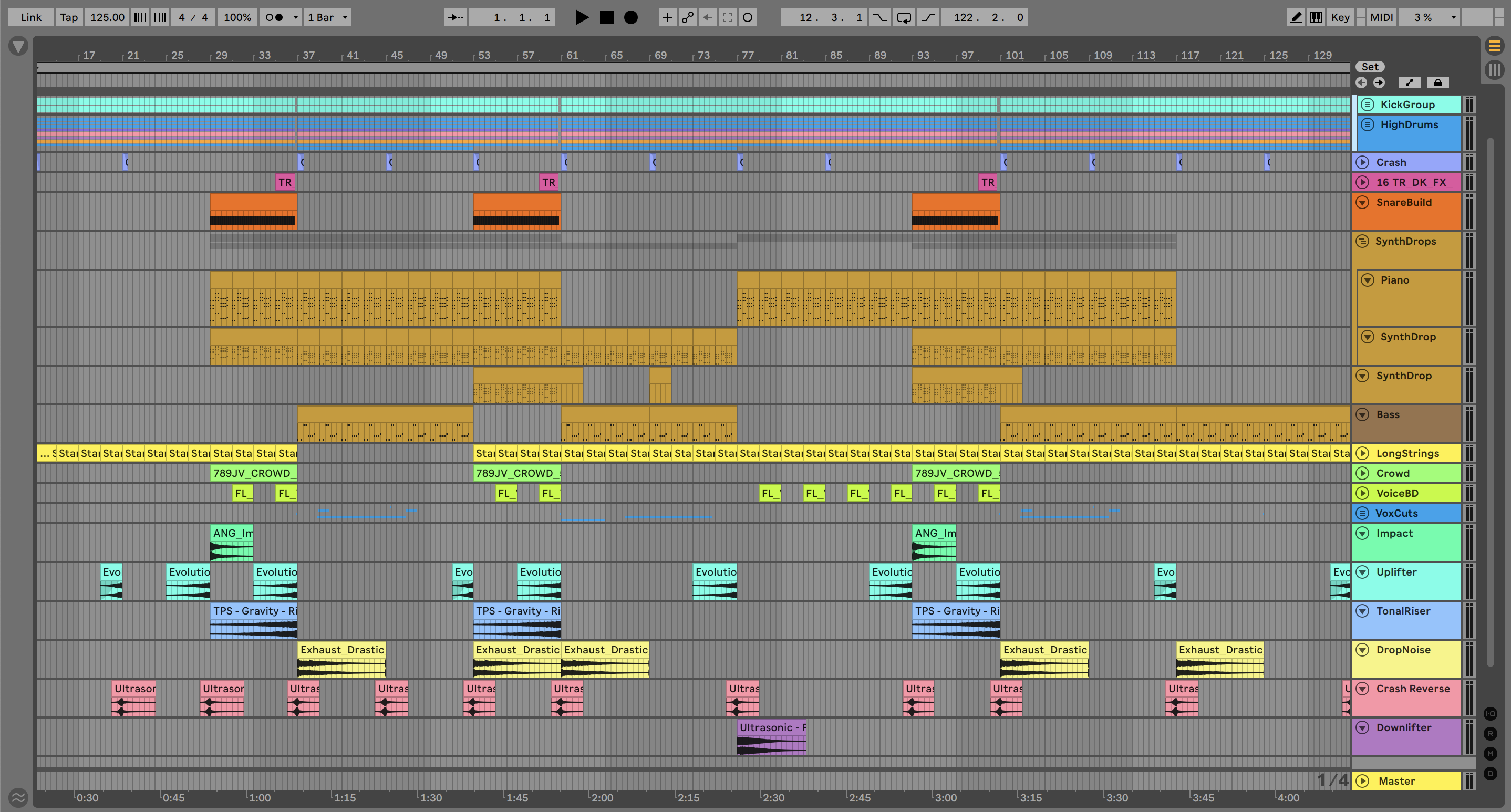Click the Follow playback arrow icon
Image resolution: width=1511 pixels, height=812 pixels.
pyautogui.click(x=455, y=17)
